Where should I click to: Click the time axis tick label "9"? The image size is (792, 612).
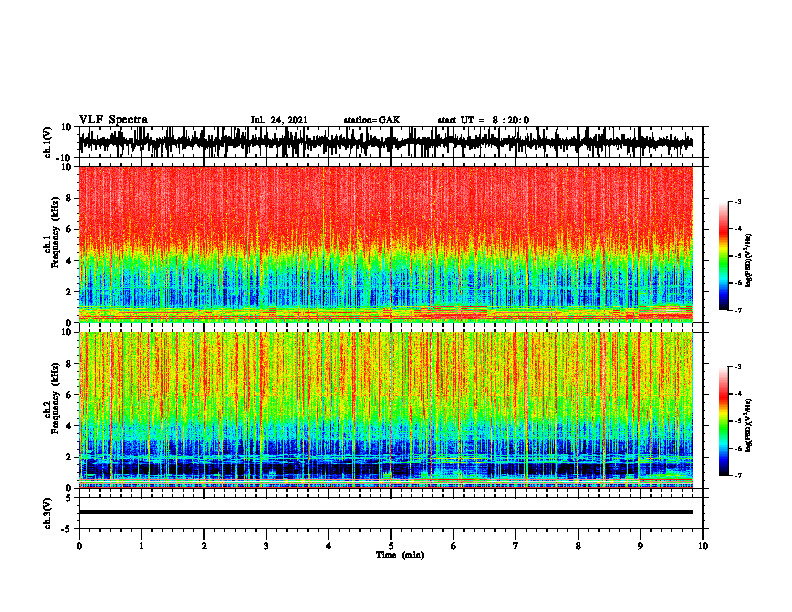tap(640, 546)
